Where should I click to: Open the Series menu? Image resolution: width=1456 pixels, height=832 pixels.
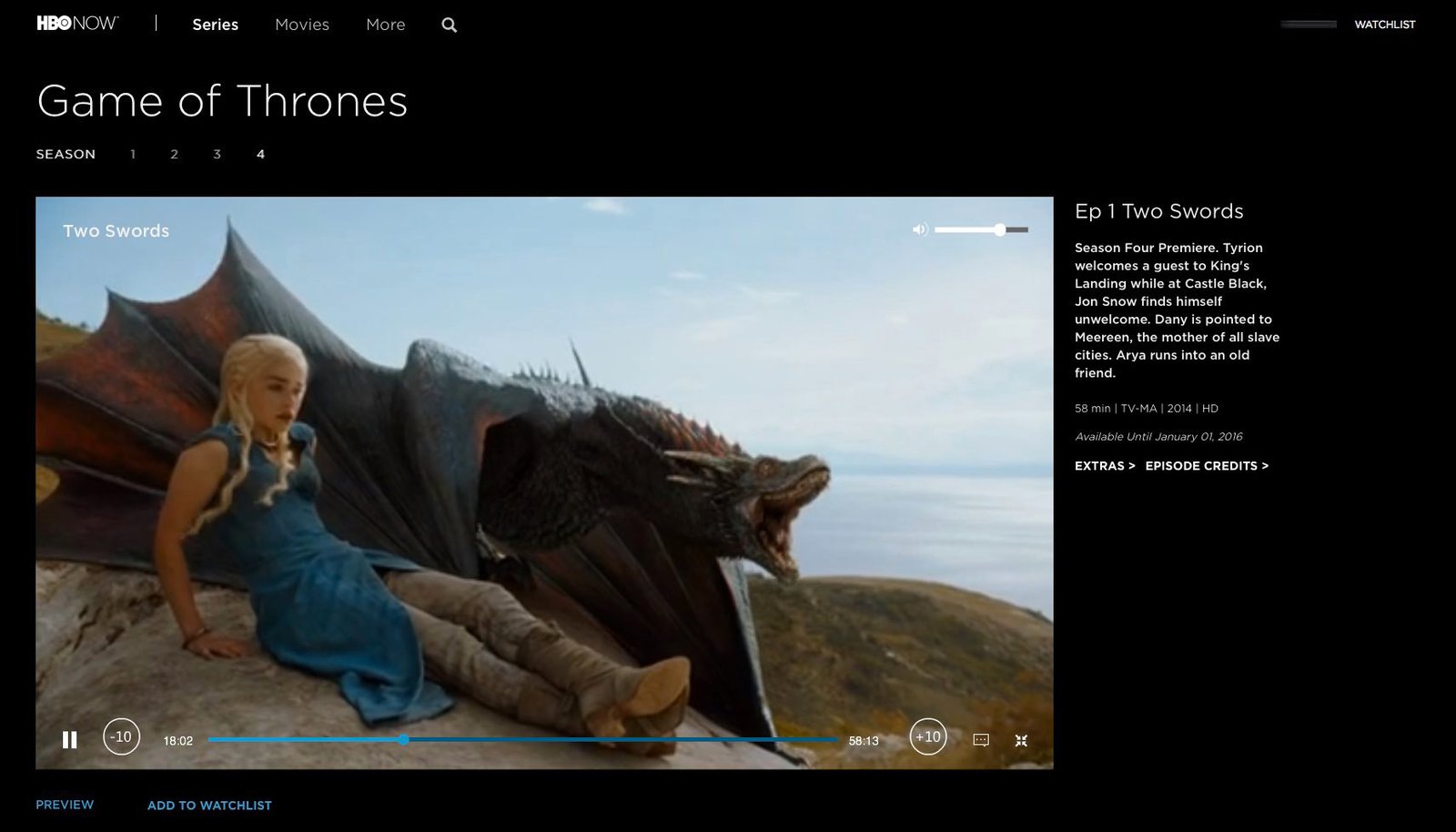click(216, 25)
